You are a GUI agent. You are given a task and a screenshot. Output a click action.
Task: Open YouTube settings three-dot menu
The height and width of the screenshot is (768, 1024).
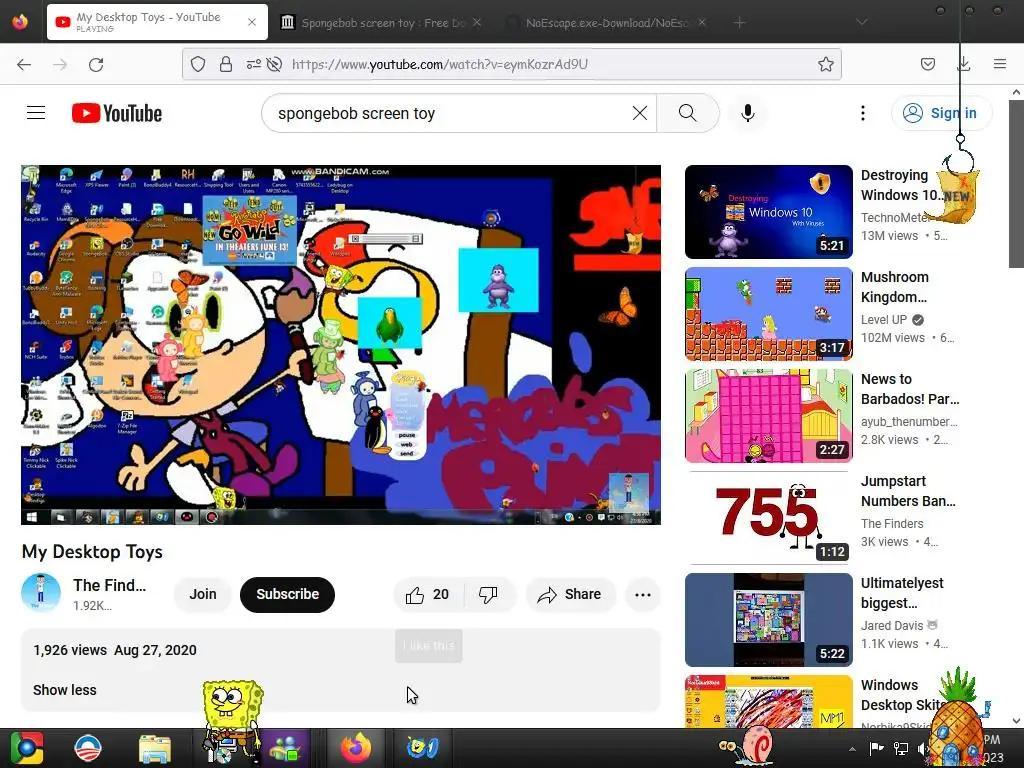pos(863,113)
